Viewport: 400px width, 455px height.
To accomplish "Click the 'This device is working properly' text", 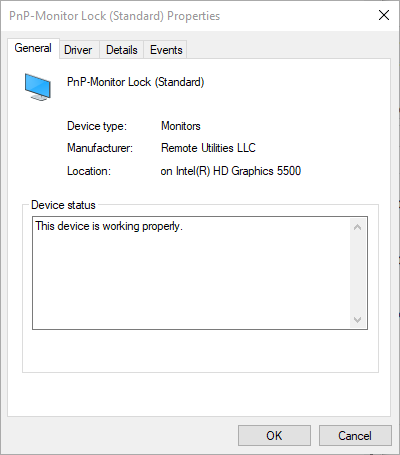I will (109, 226).
